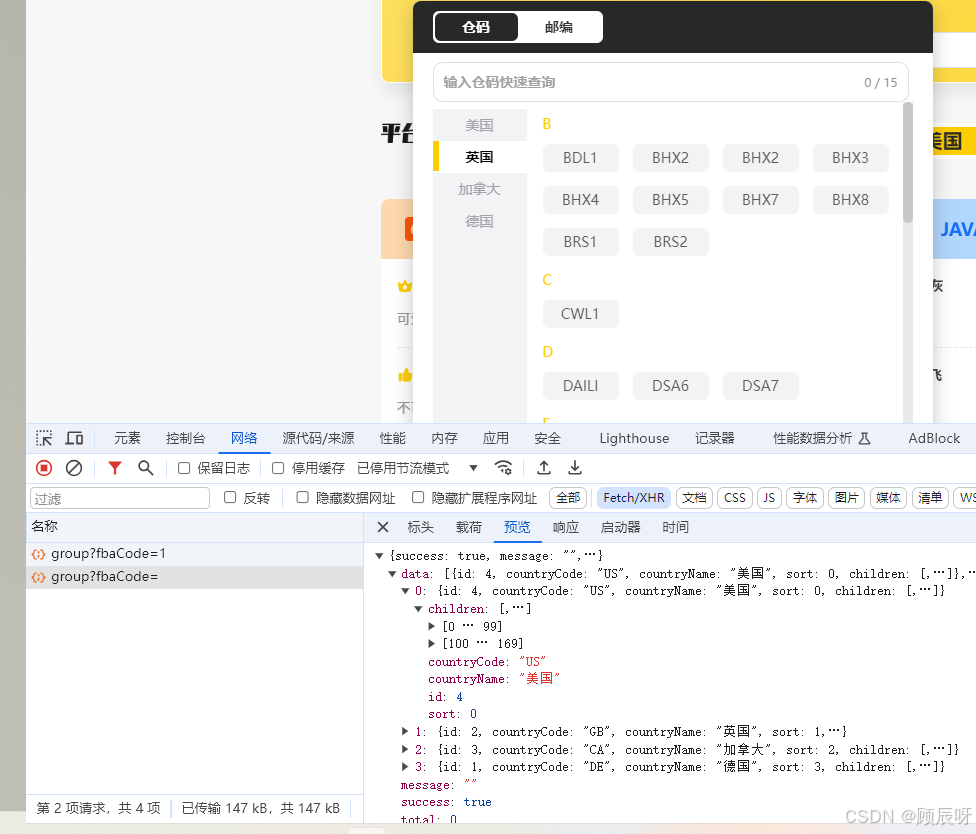Image resolution: width=976 pixels, height=834 pixels.
Task: Select the 仓码 toggle tab
Action: [476, 27]
